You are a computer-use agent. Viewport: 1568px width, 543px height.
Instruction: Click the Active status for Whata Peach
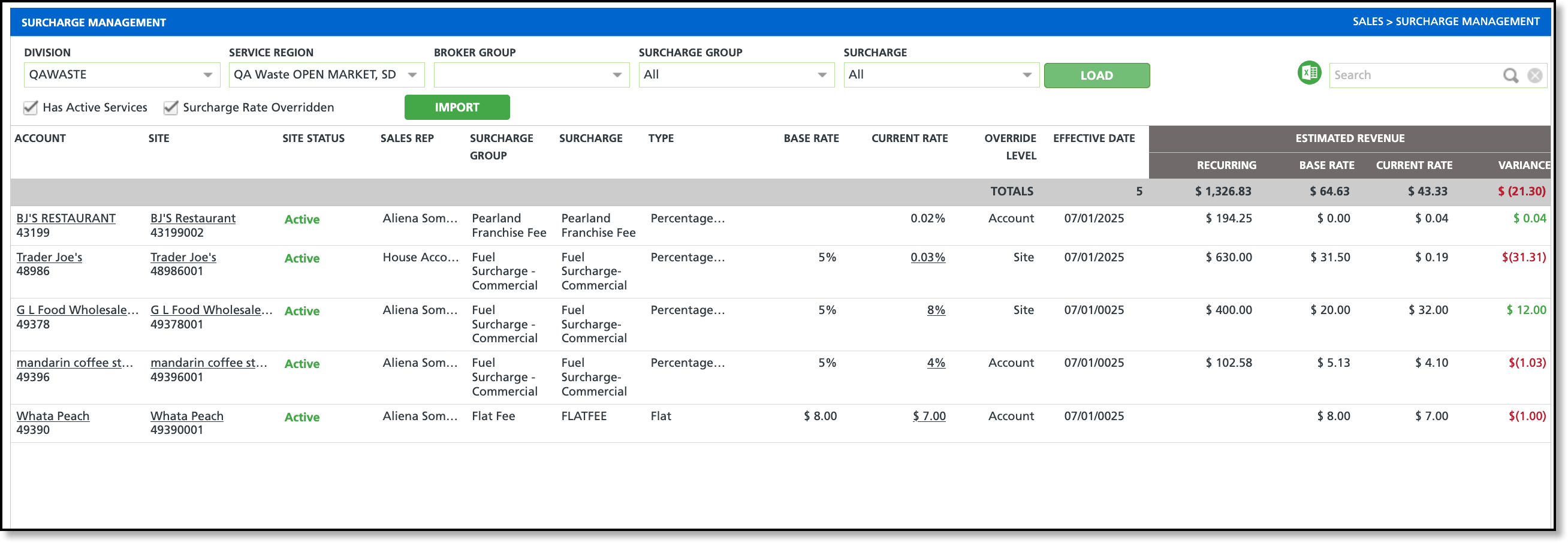click(x=302, y=418)
